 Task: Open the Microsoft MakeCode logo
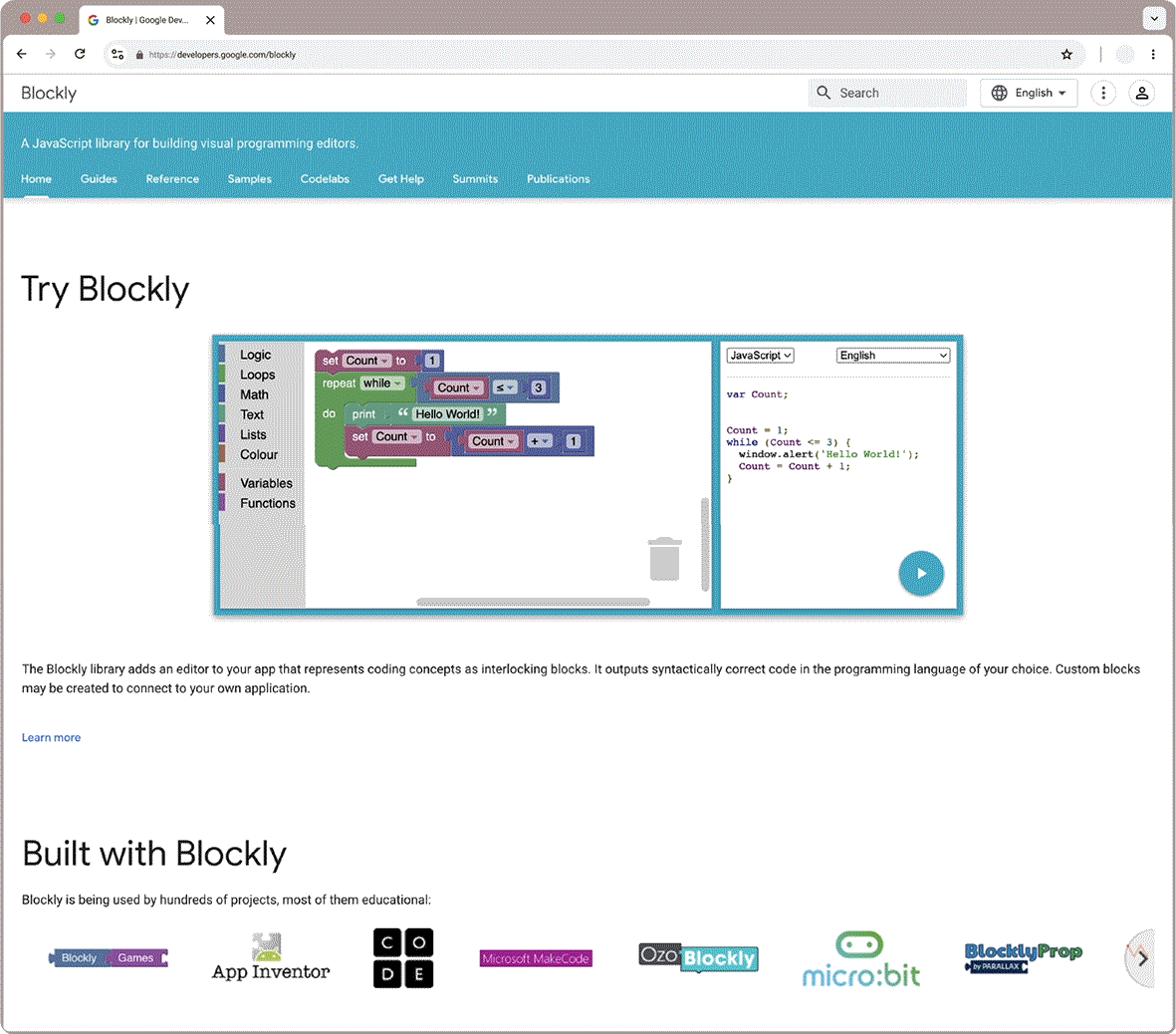click(x=536, y=959)
